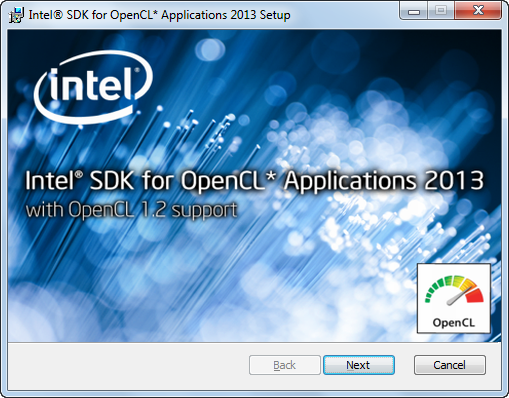Click the OpenCL gauge logo badge
The image size is (509, 398).
pyautogui.click(x=454, y=298)
